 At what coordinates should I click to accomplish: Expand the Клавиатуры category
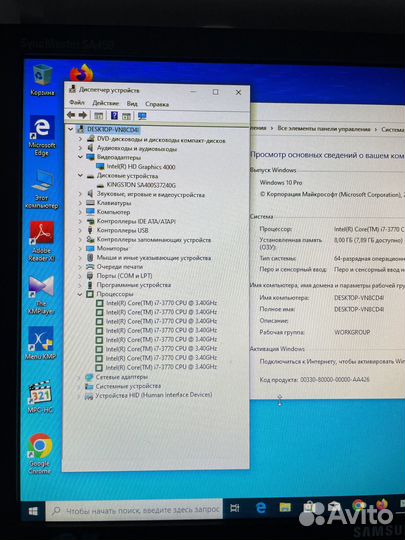(80, 203)
